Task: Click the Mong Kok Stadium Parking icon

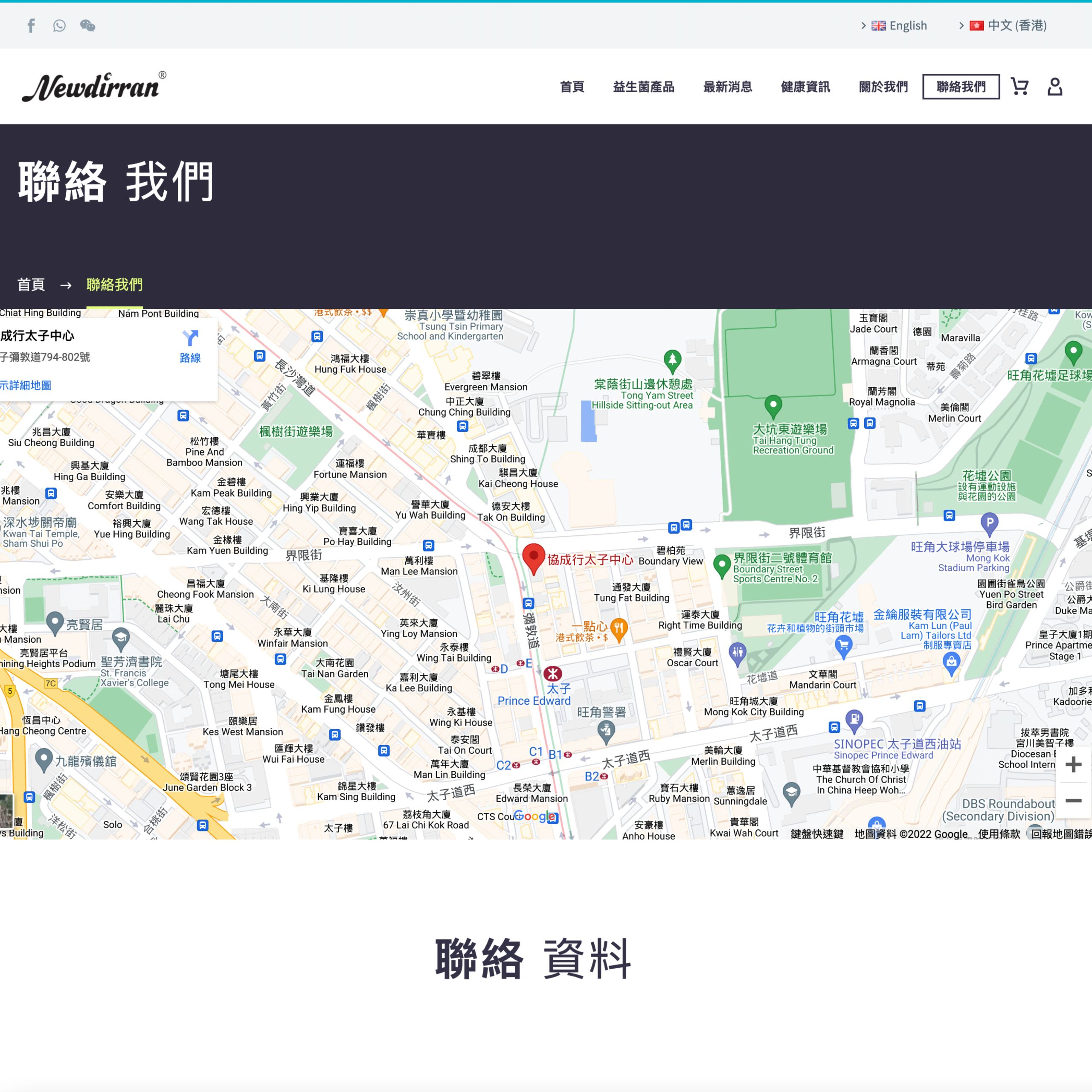Action: [x=989, y=524]
